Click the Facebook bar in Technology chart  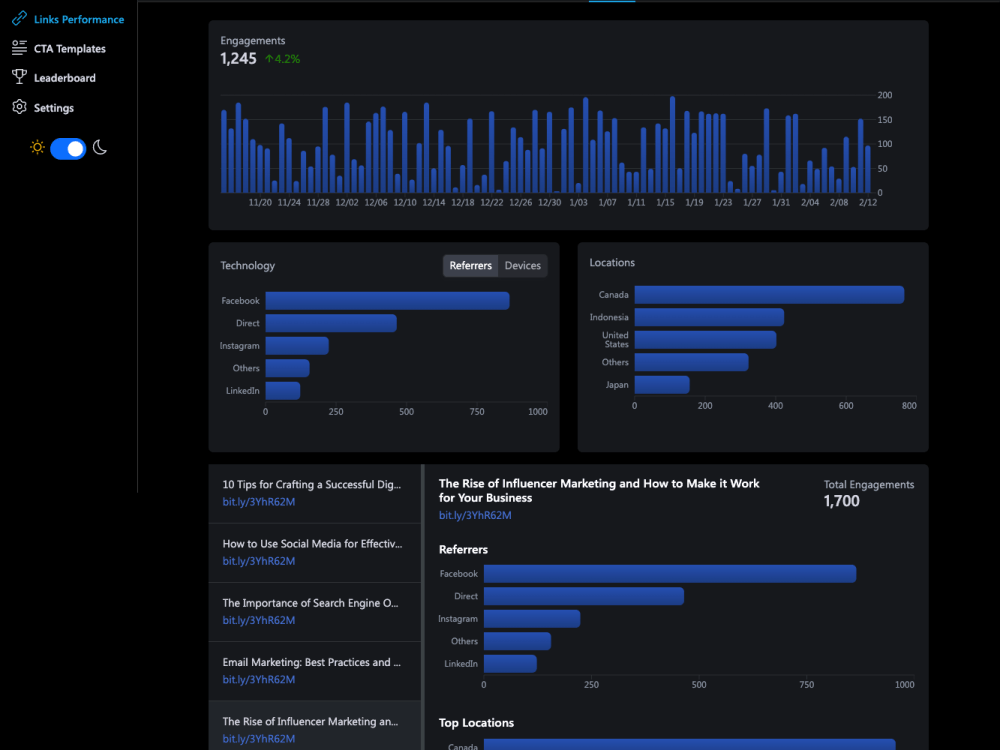click(x=387, y=300)
